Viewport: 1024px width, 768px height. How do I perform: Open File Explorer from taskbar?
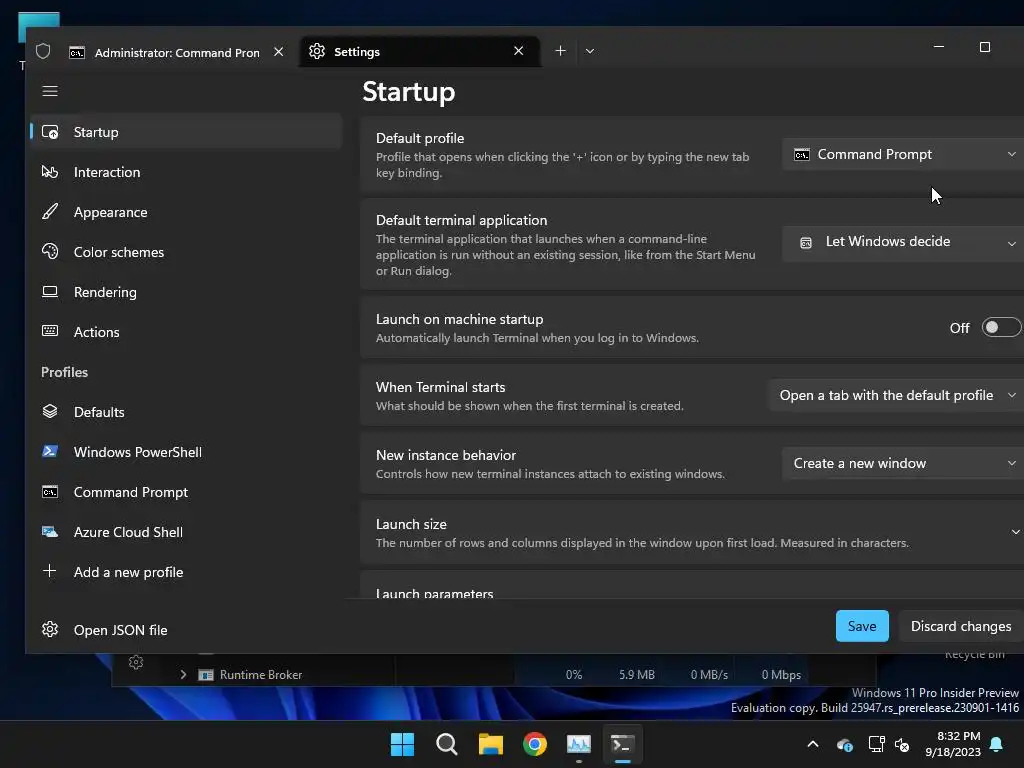point(490,744)
